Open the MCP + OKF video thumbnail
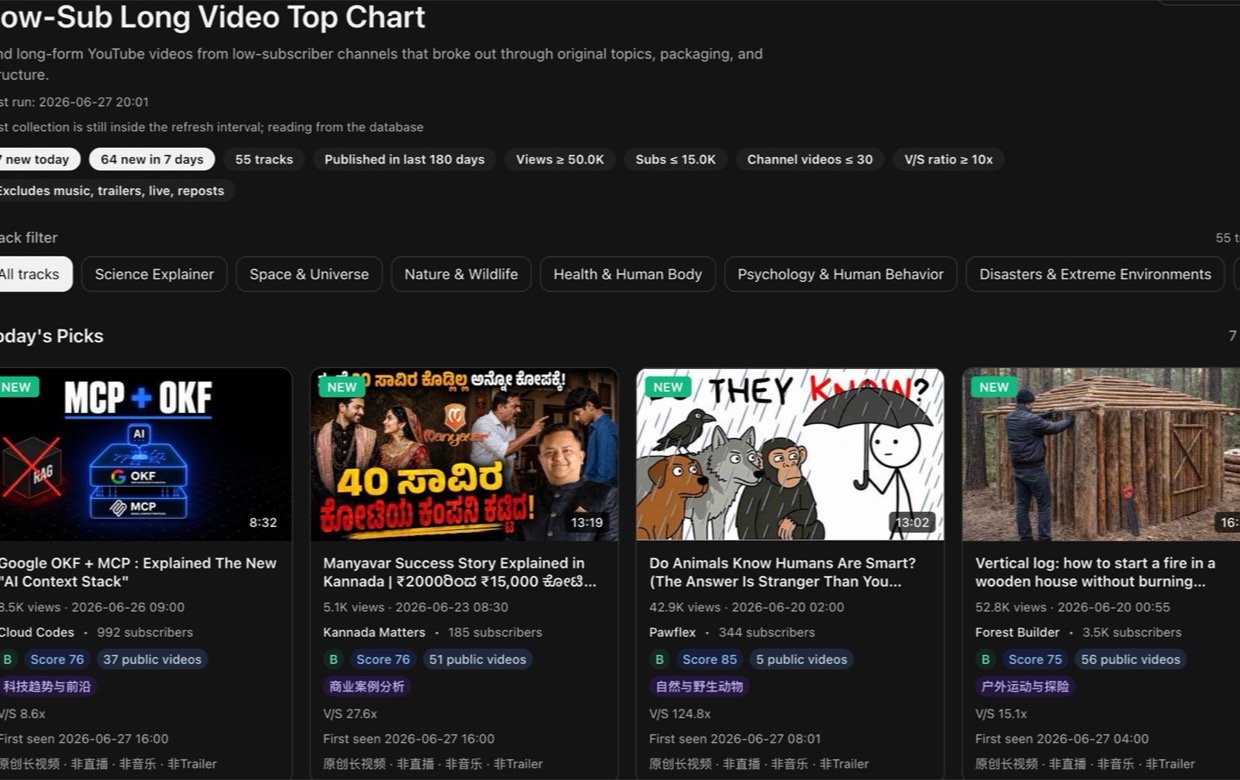This screenshot has height=780, width=1240. (145, 455)
